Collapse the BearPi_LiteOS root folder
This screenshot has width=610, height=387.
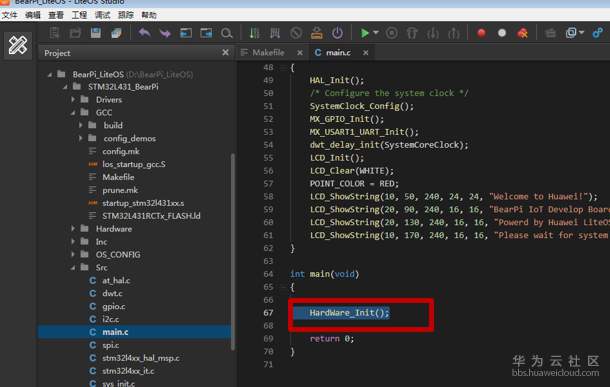(50, 74)
